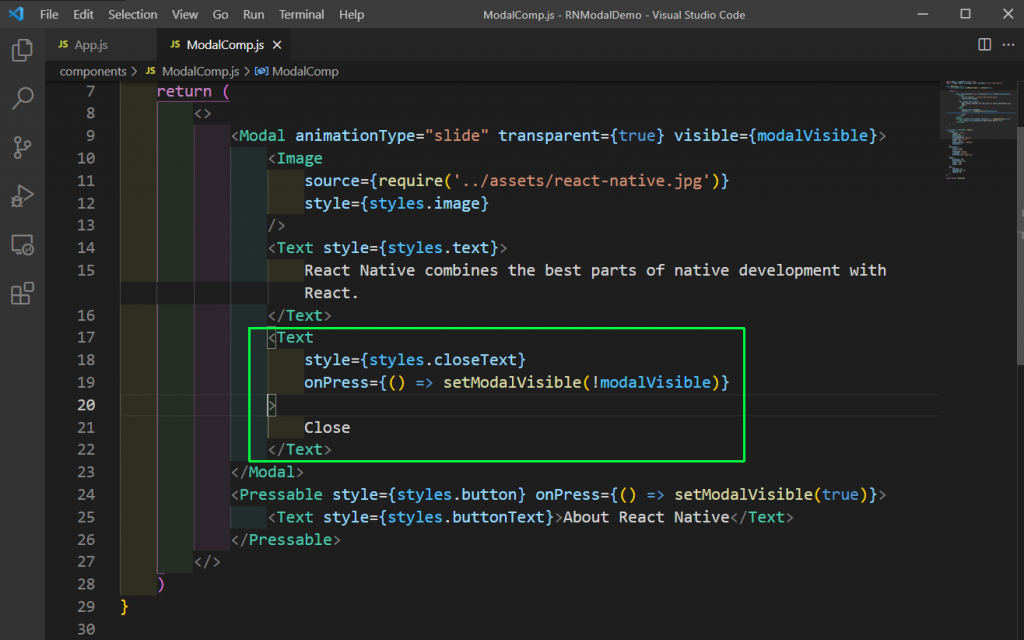Open the Edit menu
This screenshot has width=1024, height=640.
coord(83,14)
